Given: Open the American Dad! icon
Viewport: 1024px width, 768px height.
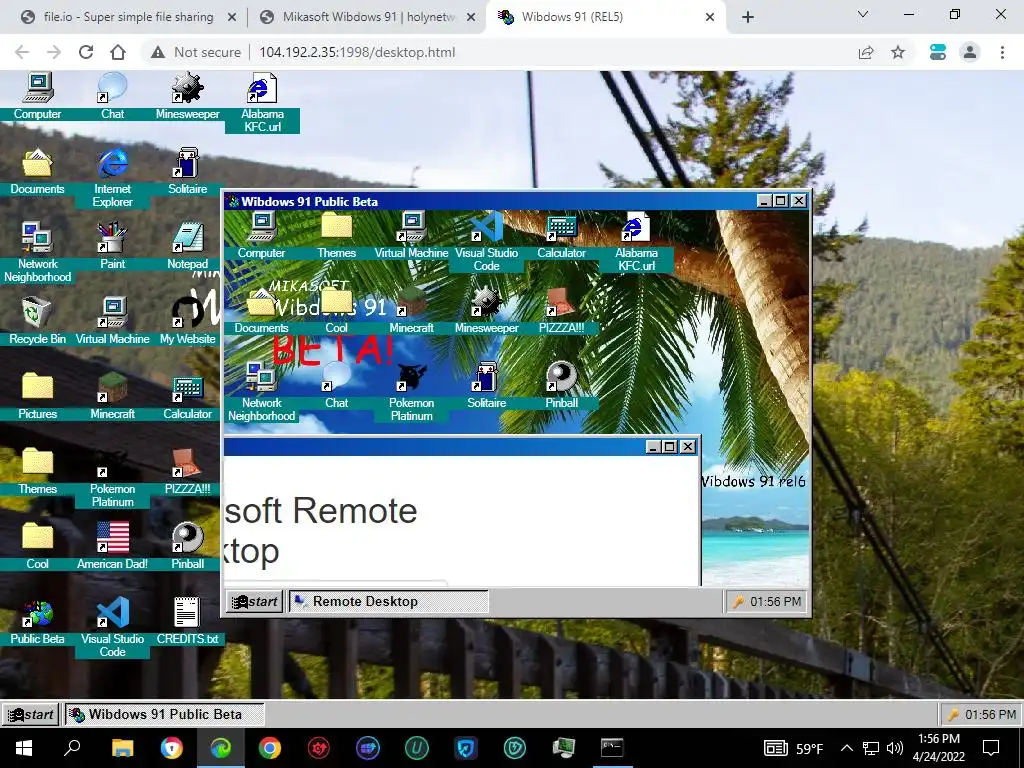Looking at the screenshot, I should tap(112, 547).
